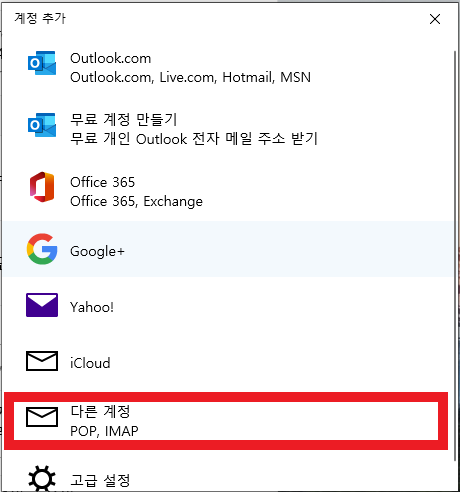Image resolution: width=460 pixels, height=492 pixels.
Task: Click the Outlook icon beside 무료 계정 만들기
Action: pos(42,125)
